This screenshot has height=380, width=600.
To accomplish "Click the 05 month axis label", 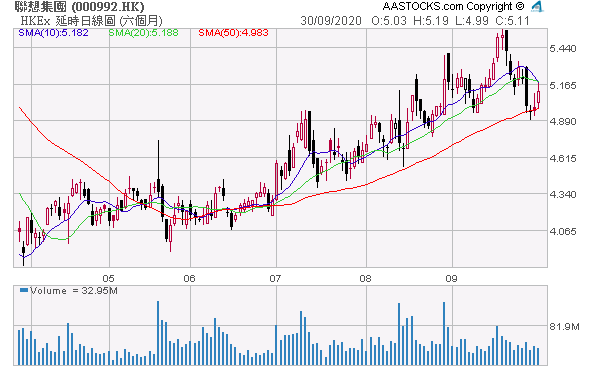I will 109,278.
